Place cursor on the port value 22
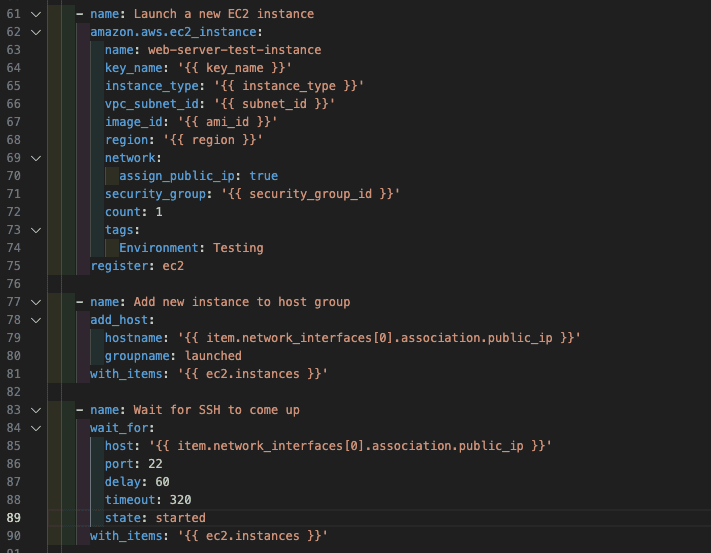 point(155,464)
